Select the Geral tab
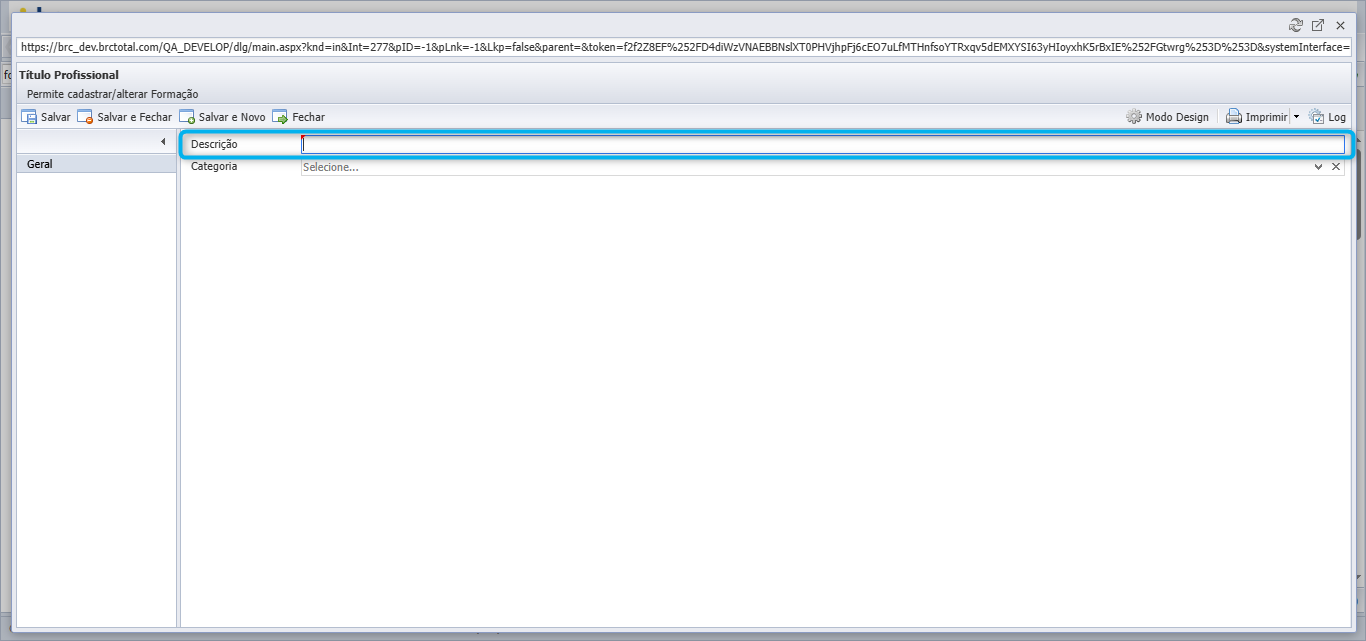Image resolution: width=1366 pixels, height=641 pixels. pyautogui.click(x=97, y=164)
